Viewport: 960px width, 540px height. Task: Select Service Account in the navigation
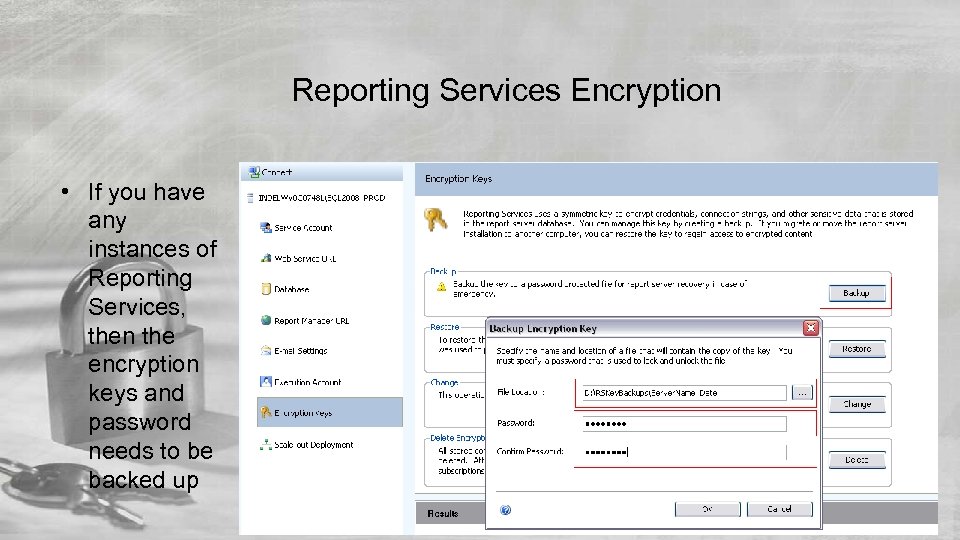303,228
